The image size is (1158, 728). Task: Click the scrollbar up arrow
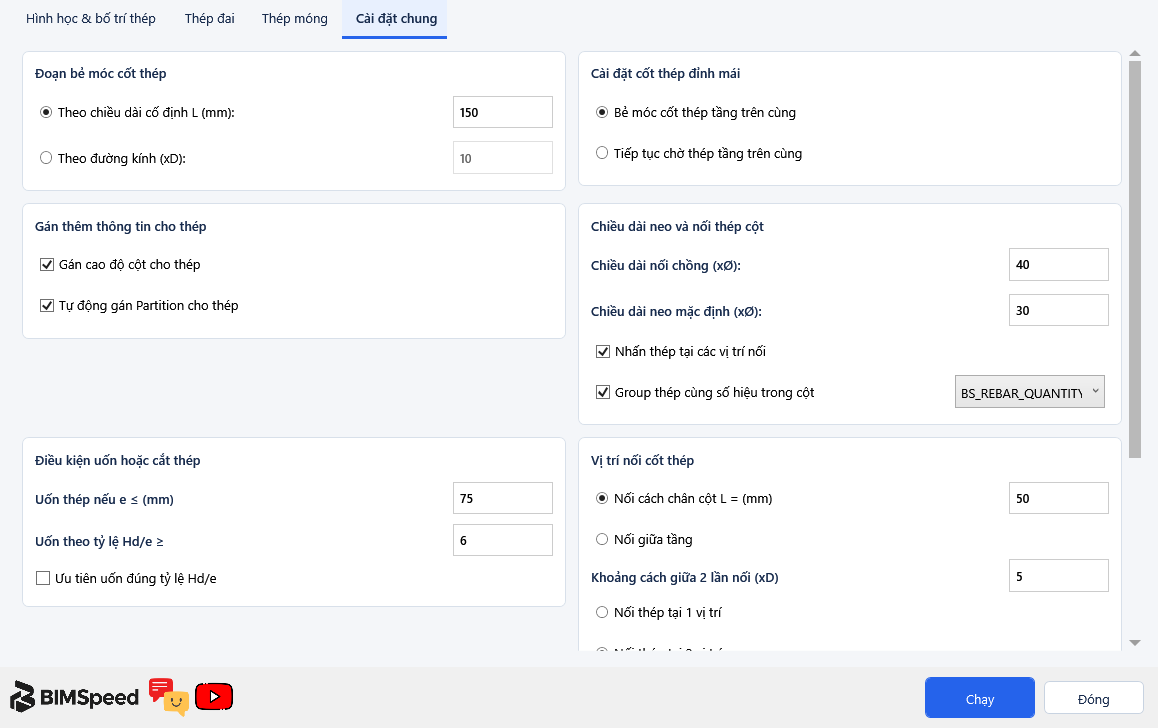1135,54
